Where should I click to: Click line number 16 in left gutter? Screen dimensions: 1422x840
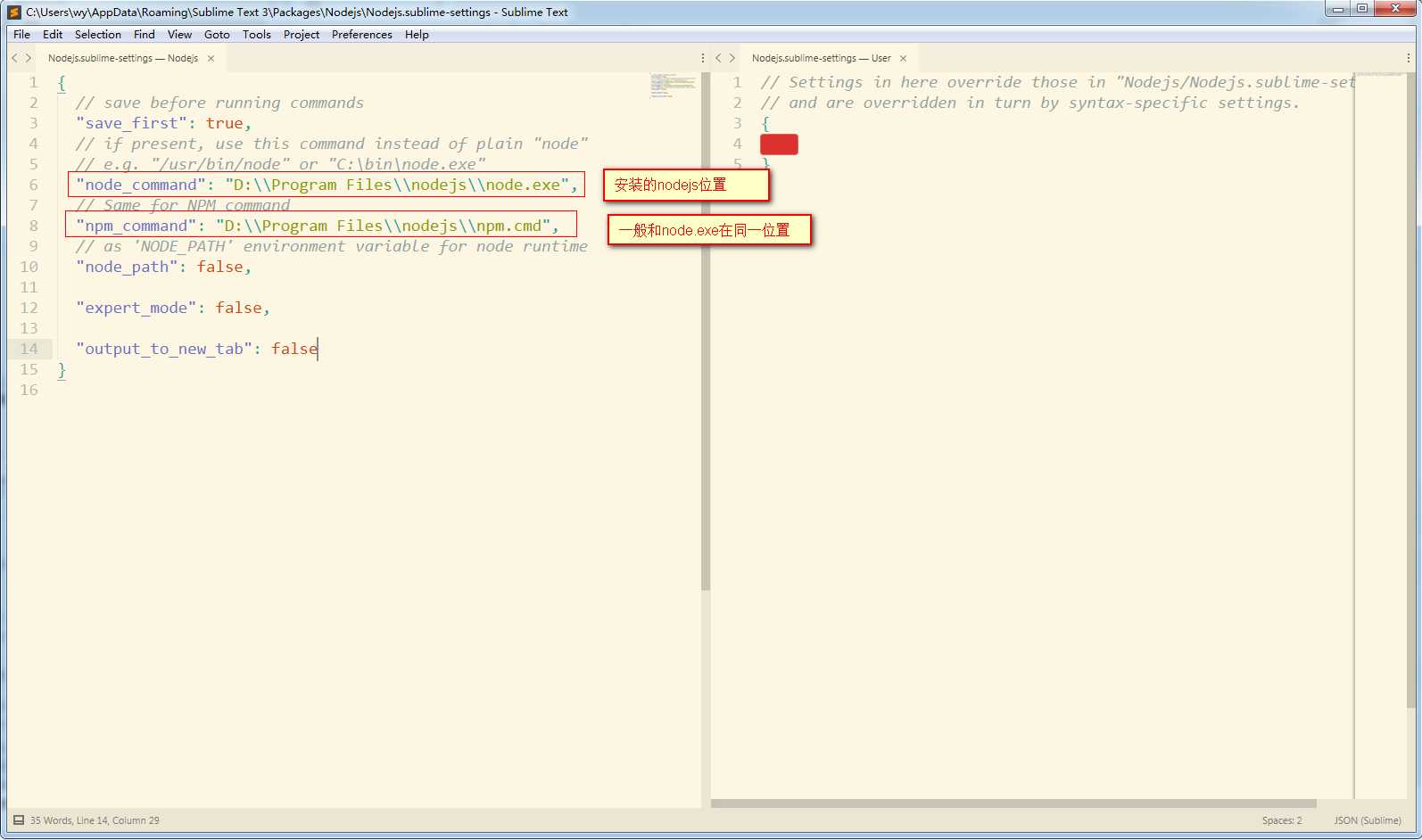pos(29,390)
